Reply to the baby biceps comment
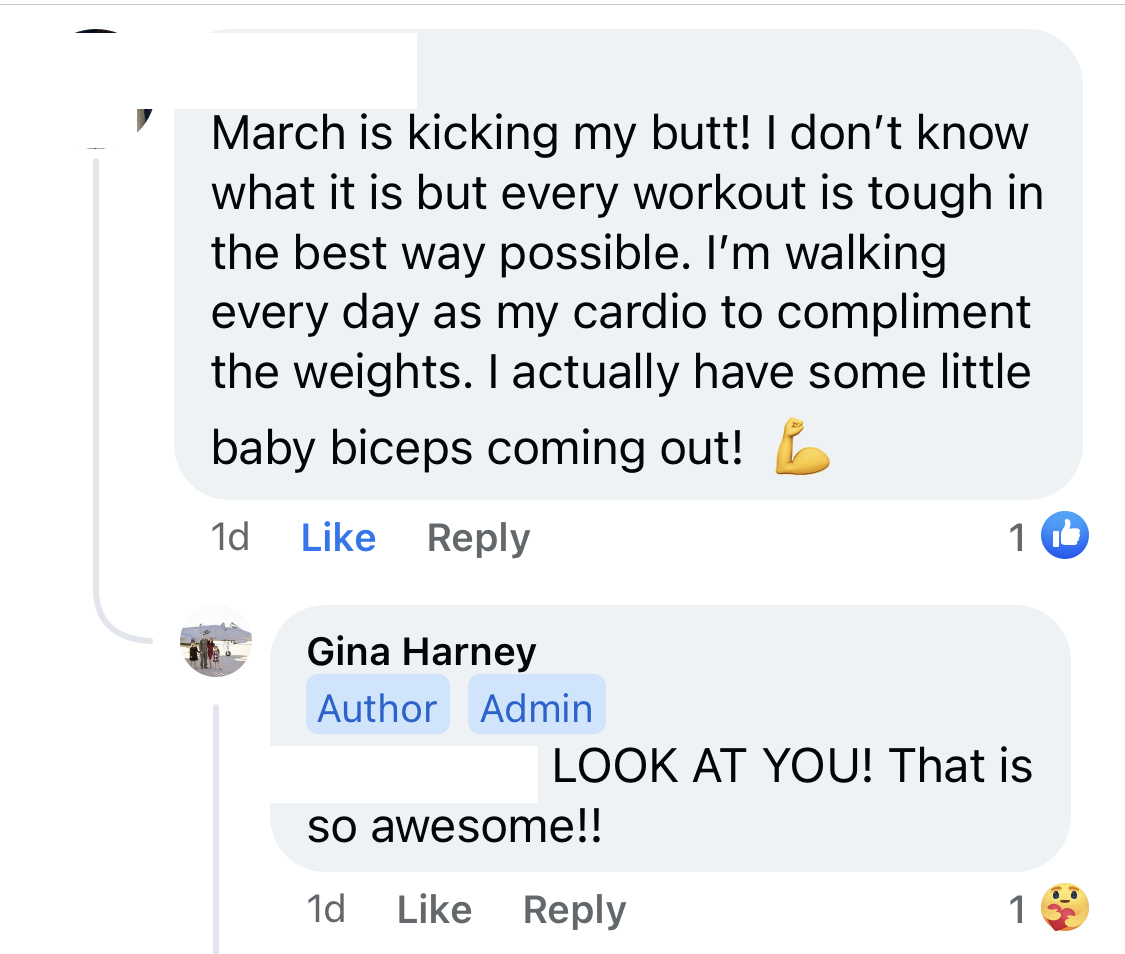Screen dimensions: 1125x954 [478, 538]
